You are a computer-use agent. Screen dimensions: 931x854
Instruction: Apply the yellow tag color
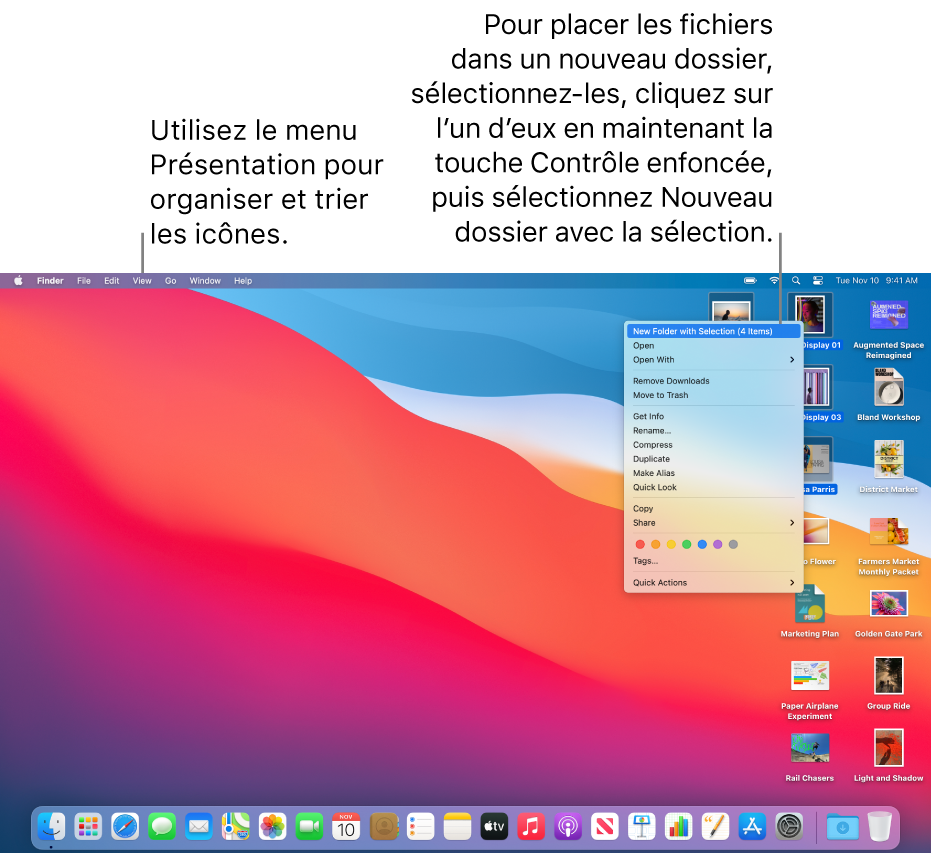pyautogui.click(x=671, y=545)
